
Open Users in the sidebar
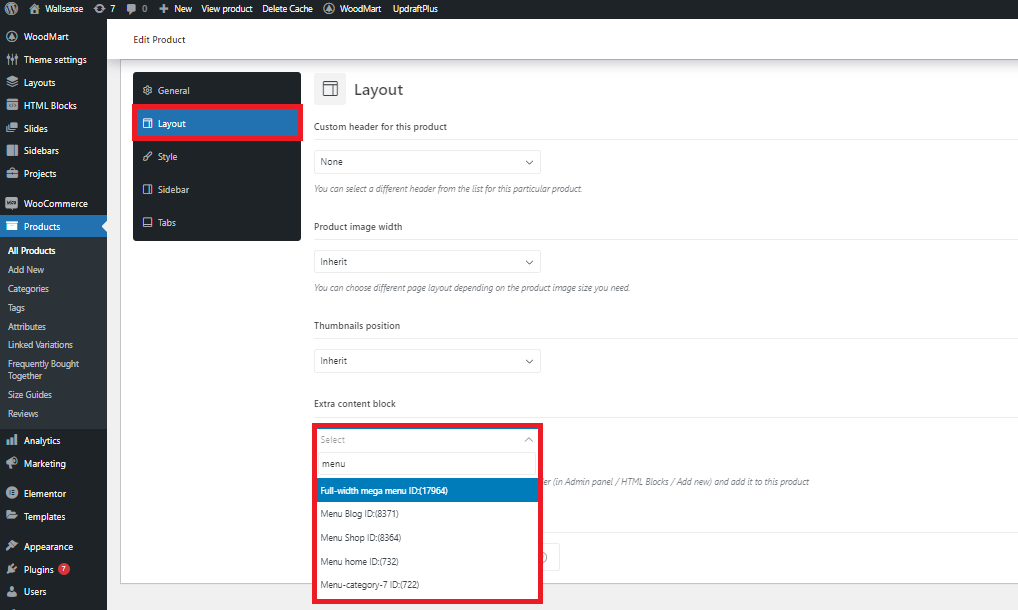(53, 592)
